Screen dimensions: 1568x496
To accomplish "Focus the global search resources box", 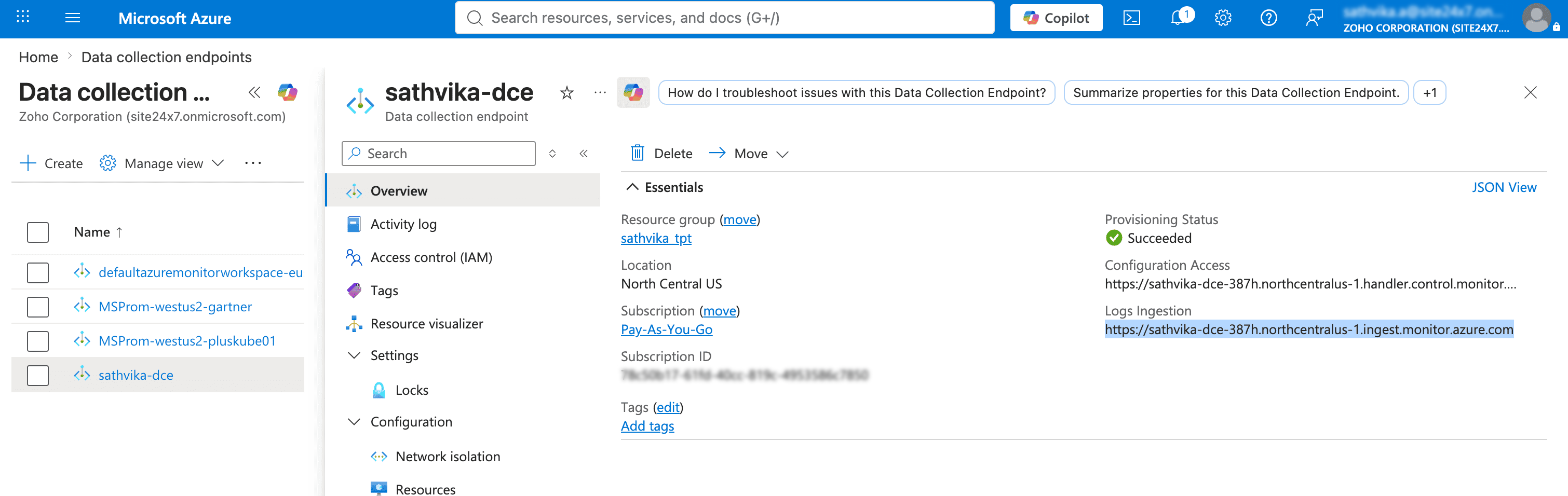I will point(724,18).
